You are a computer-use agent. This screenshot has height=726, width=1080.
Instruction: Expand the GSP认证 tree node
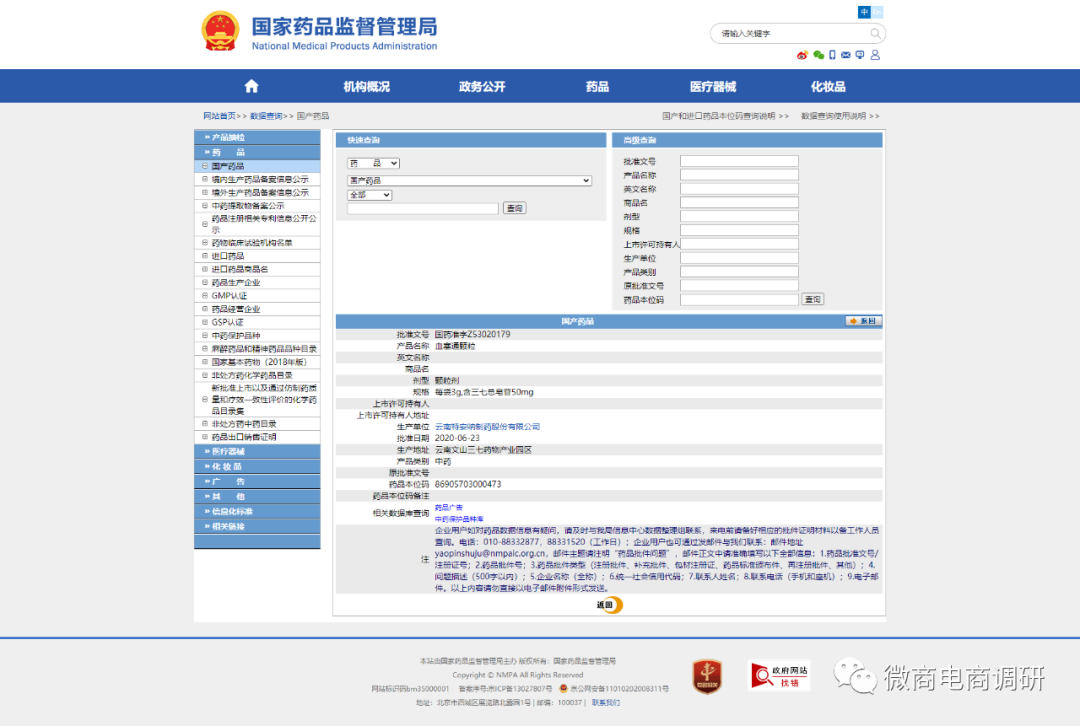[x=205, y=322]
